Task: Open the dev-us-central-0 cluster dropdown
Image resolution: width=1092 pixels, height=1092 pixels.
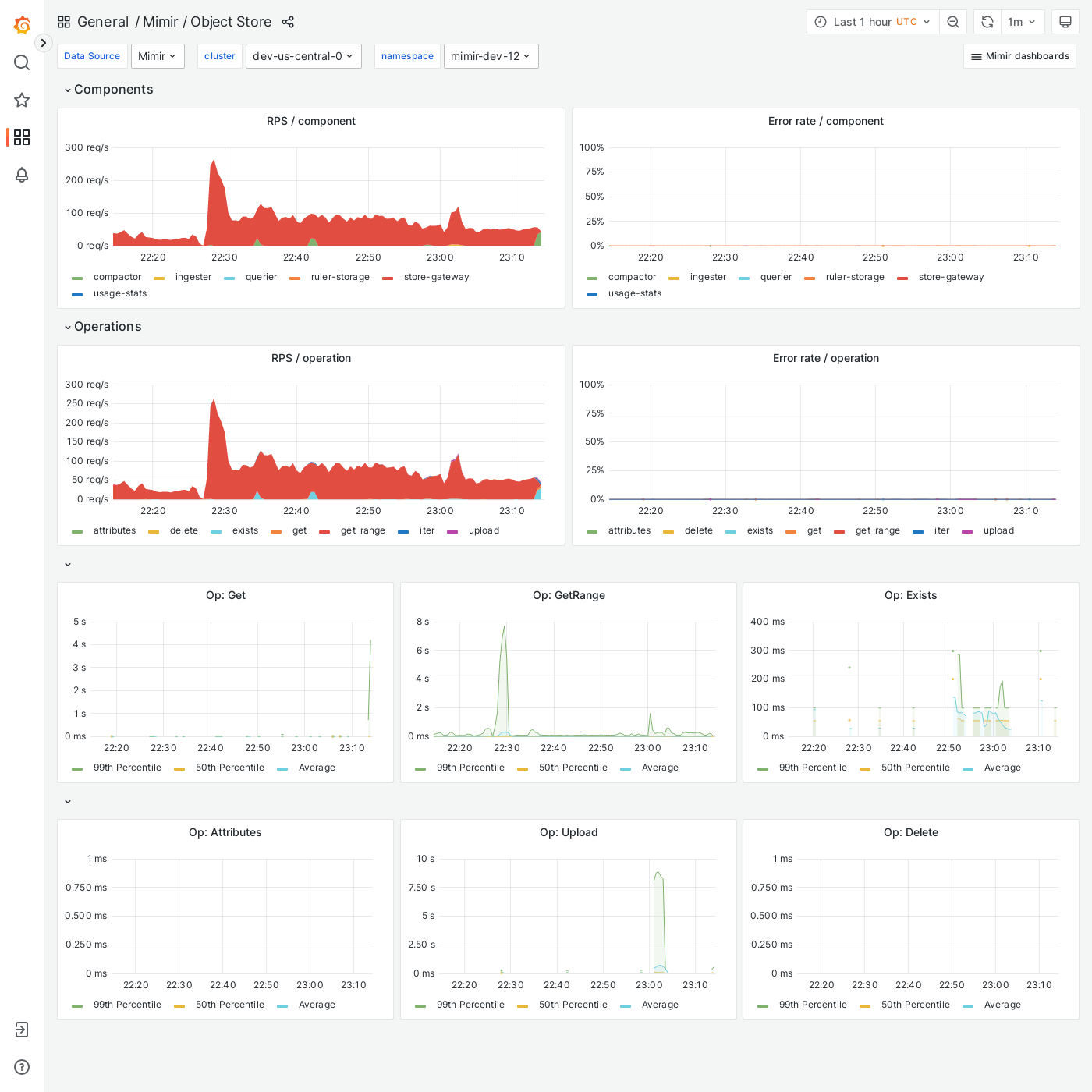Action: (x=303, y=56)
